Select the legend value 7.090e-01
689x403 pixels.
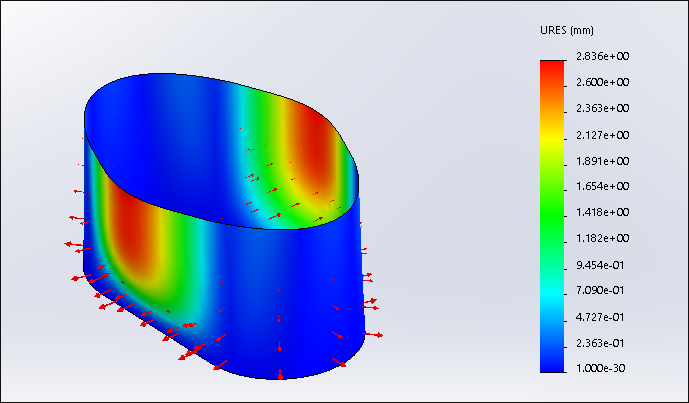600,290
